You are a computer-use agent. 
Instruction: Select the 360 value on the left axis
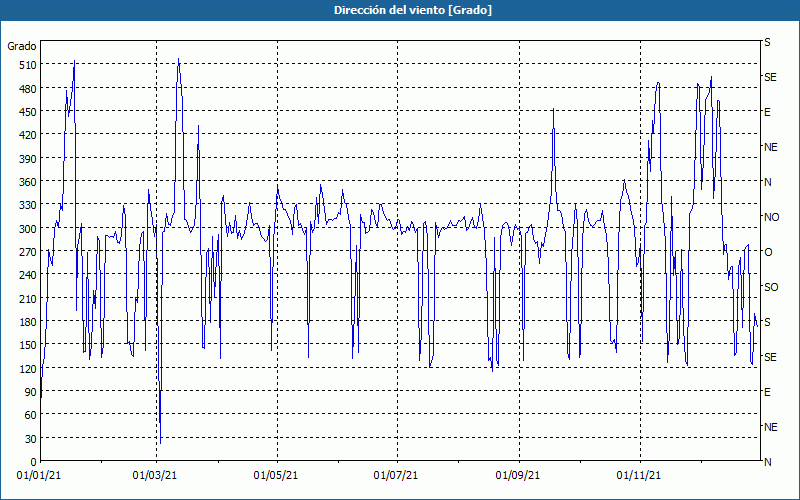pyautogui.click(x=28, y=182)
